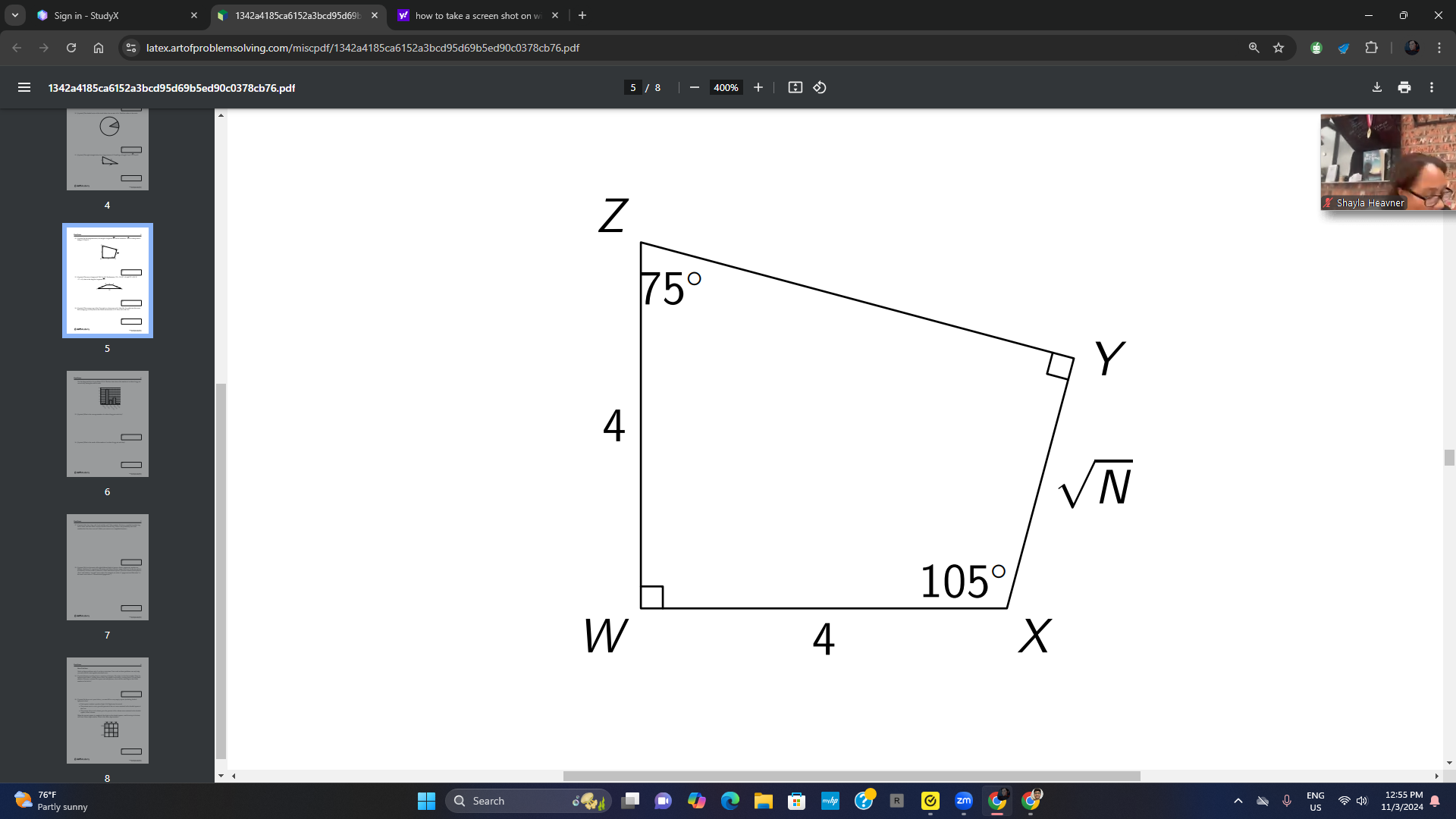
Task: Open Windows Start menu
Action: point(426,801)
